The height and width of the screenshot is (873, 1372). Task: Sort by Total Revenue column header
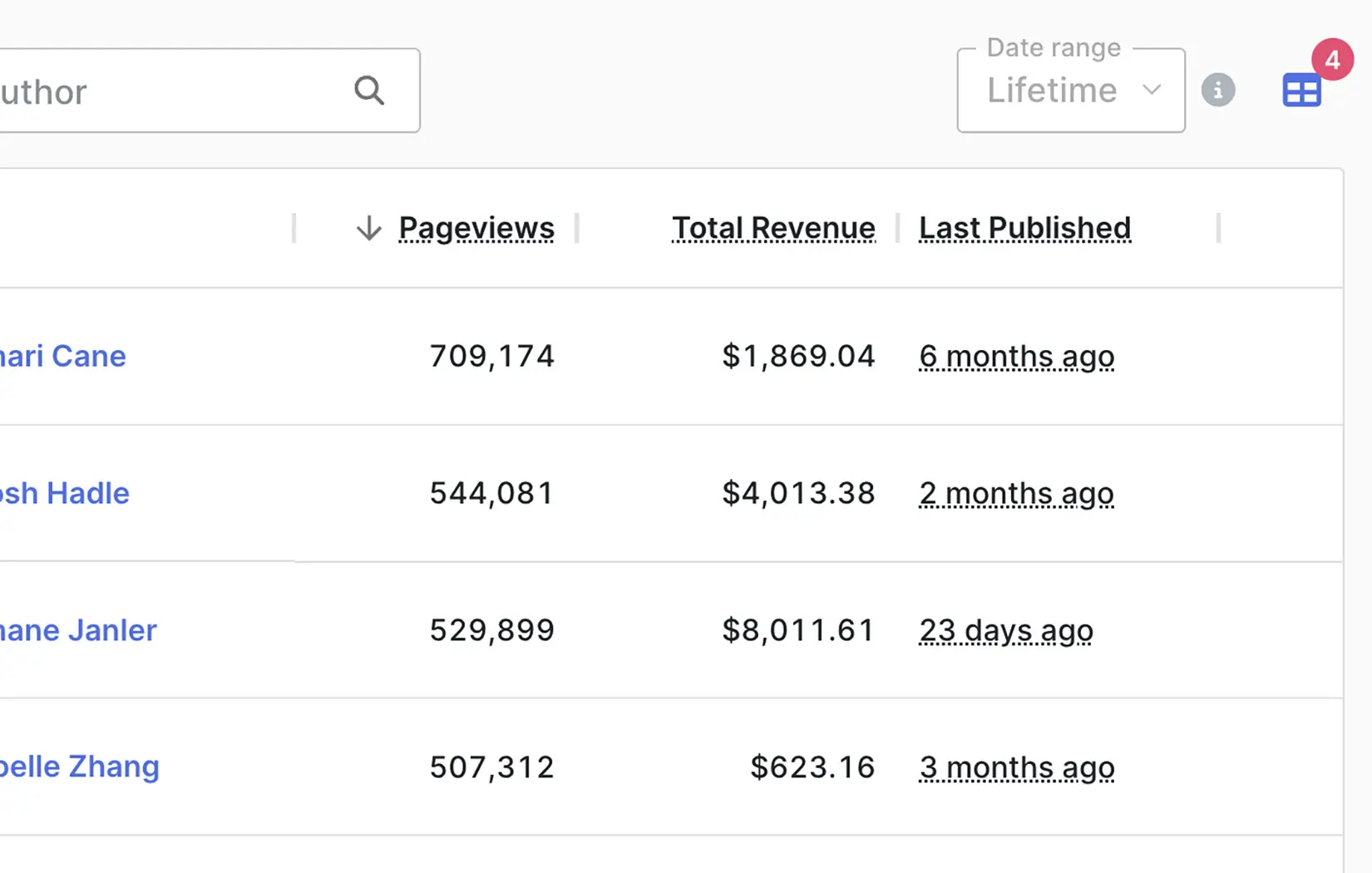click(x=772, y=228)
